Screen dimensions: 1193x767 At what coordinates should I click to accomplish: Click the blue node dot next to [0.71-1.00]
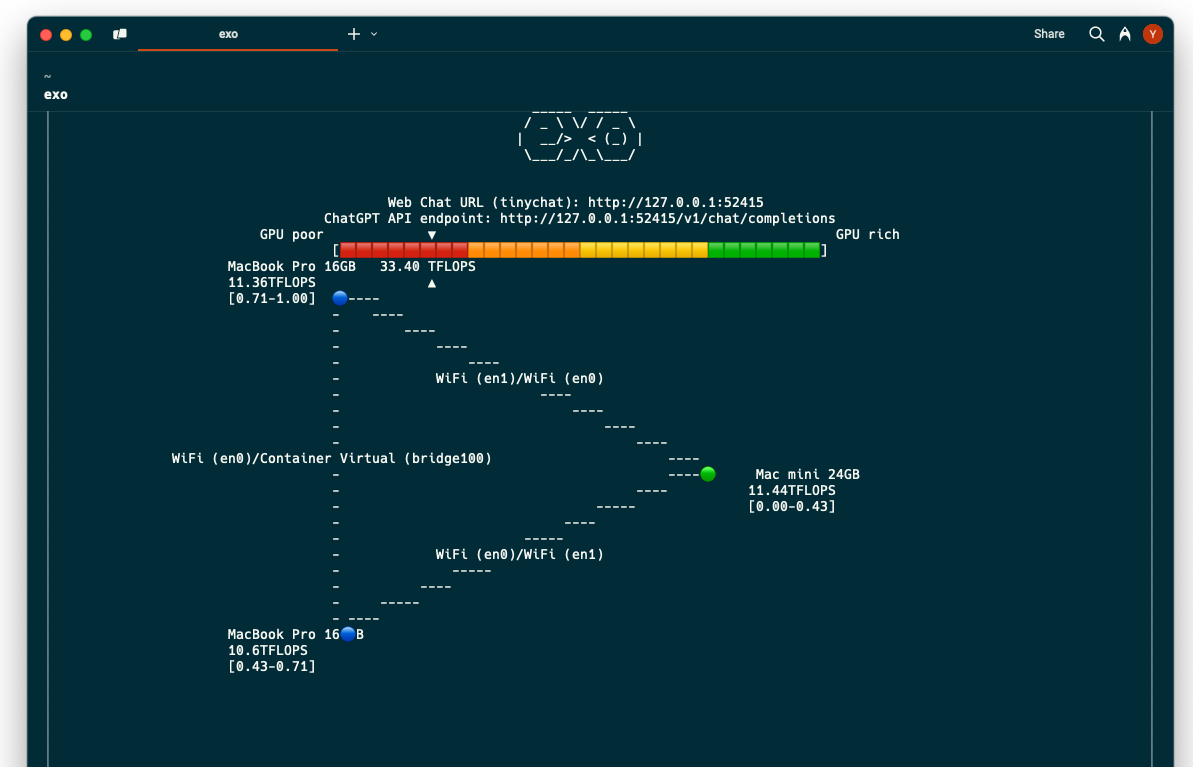pos(340,298)
